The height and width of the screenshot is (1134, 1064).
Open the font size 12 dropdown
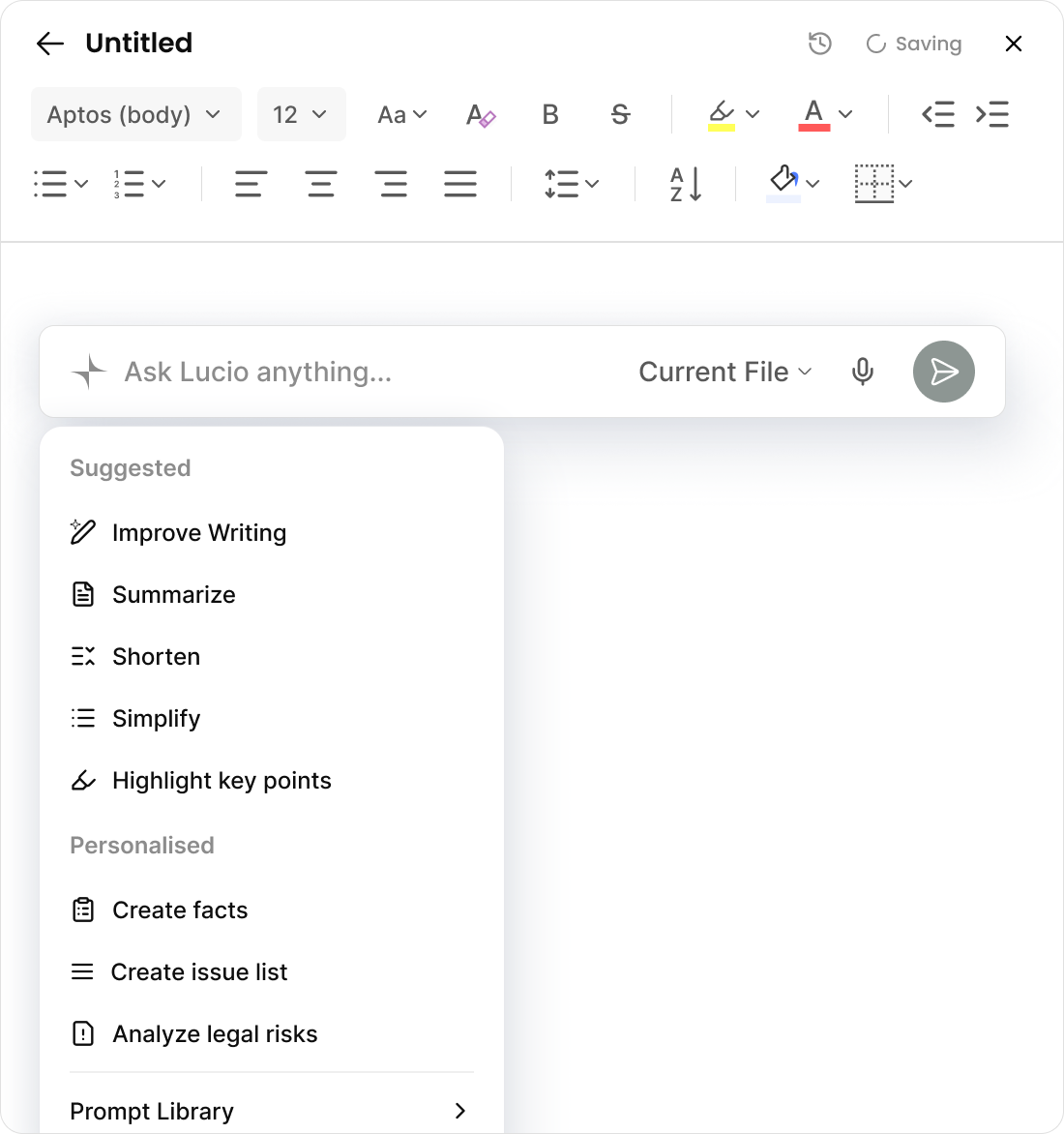coord(301,115)
